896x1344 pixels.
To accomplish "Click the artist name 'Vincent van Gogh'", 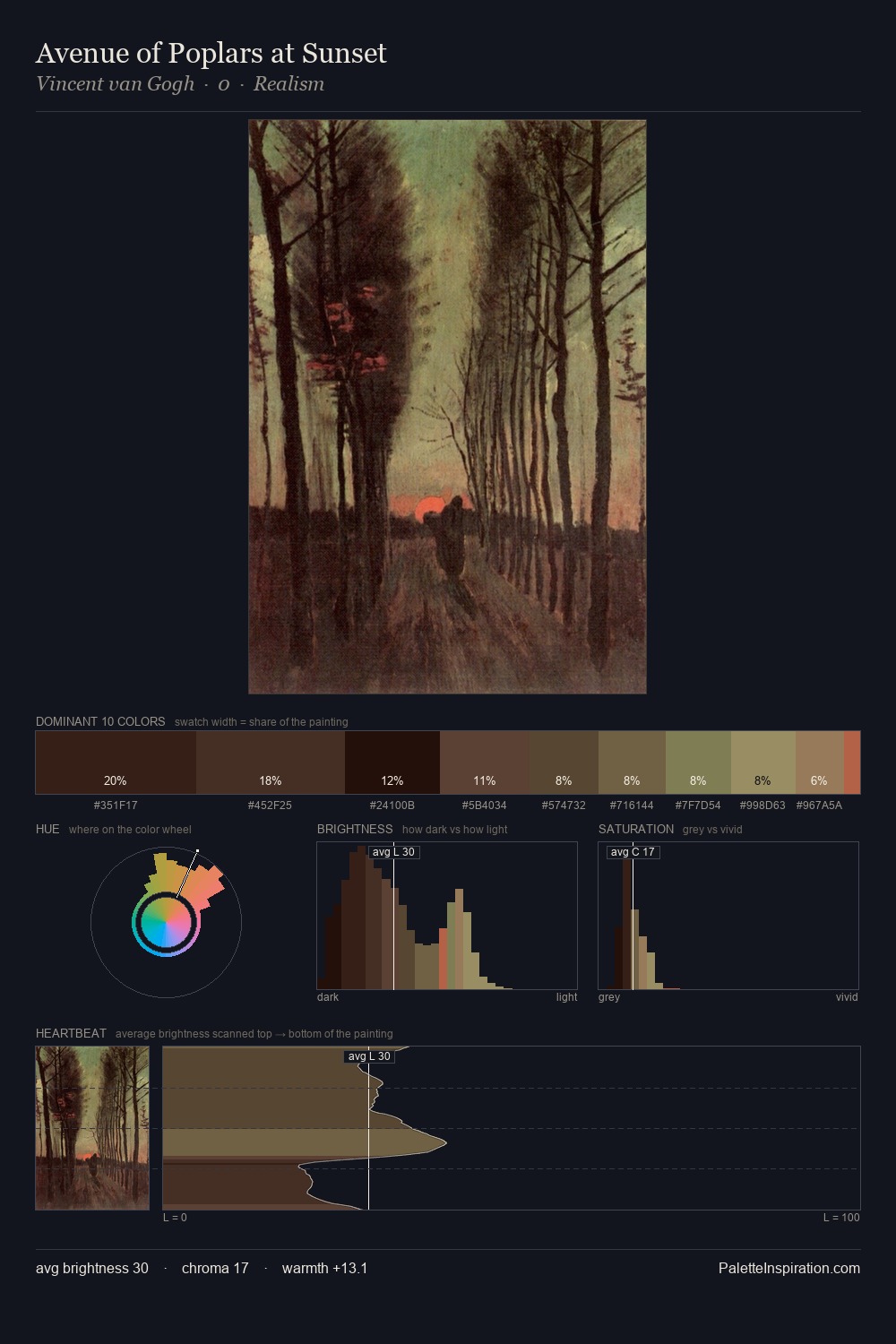I will [x=115, y=83].
